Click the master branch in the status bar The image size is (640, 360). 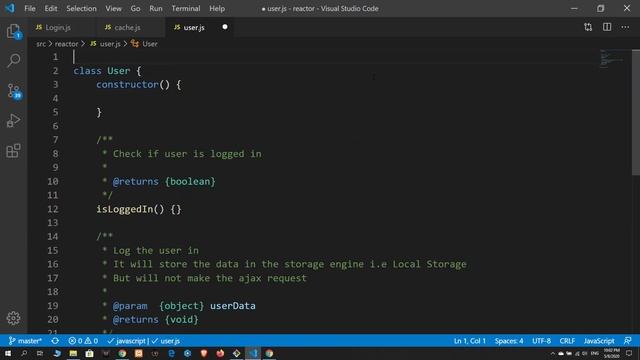coord(25,341)
